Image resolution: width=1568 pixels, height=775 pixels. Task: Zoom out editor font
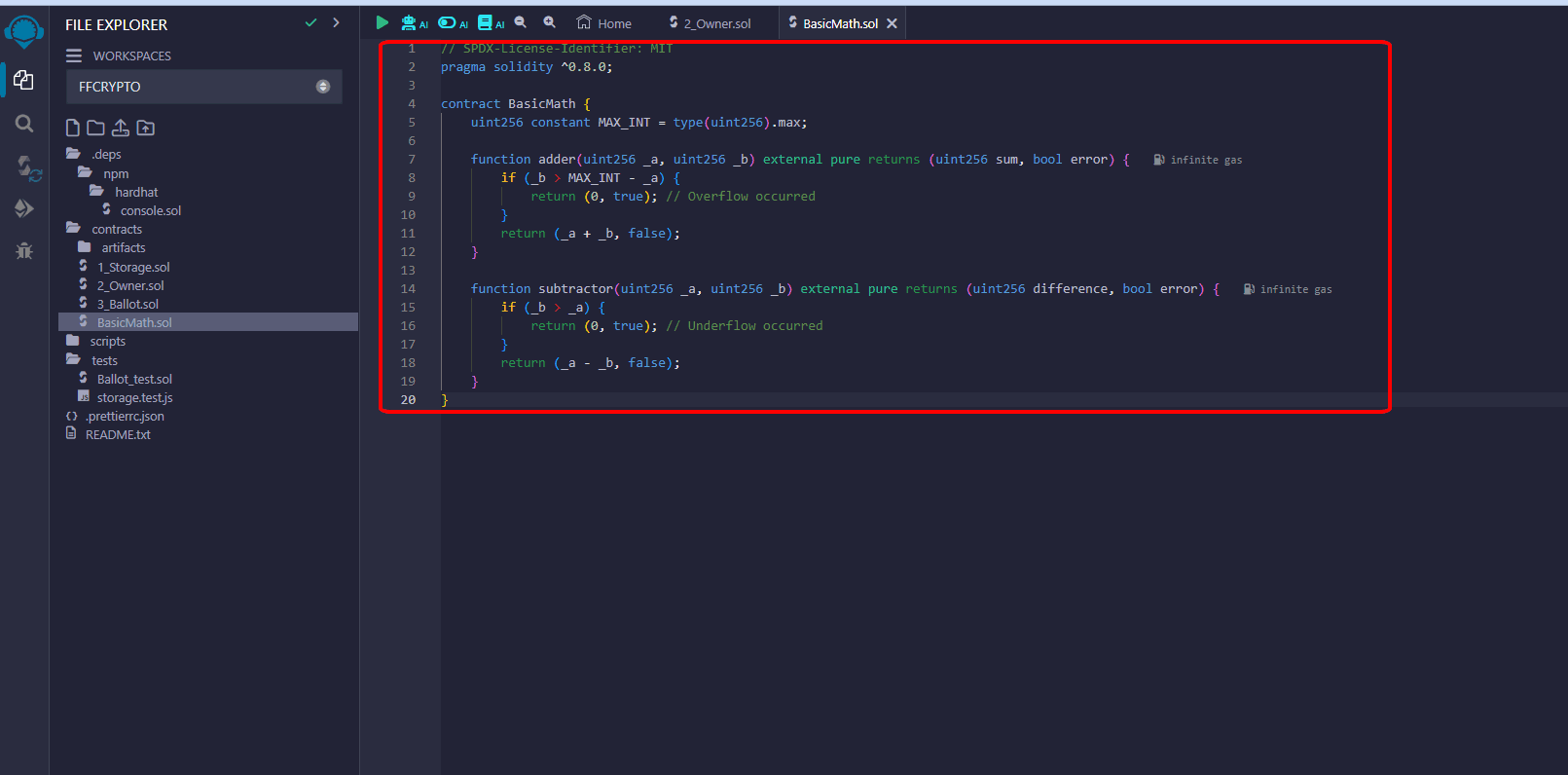521,22
